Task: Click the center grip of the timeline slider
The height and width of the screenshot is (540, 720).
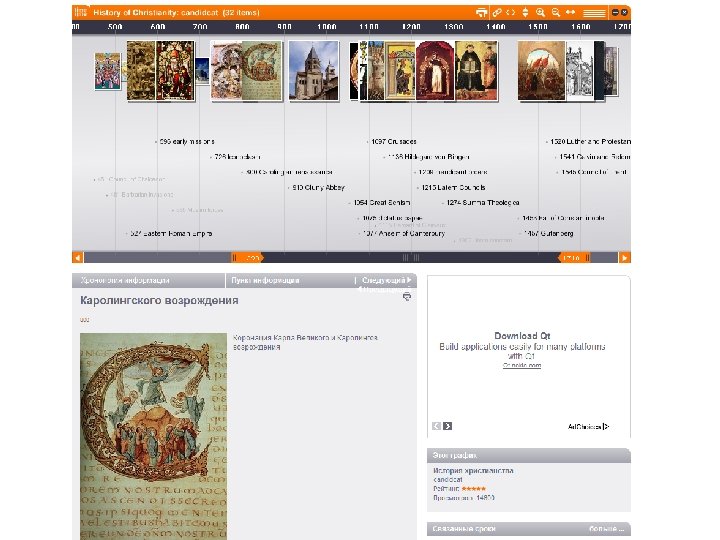Action: (x=411, y=258)
